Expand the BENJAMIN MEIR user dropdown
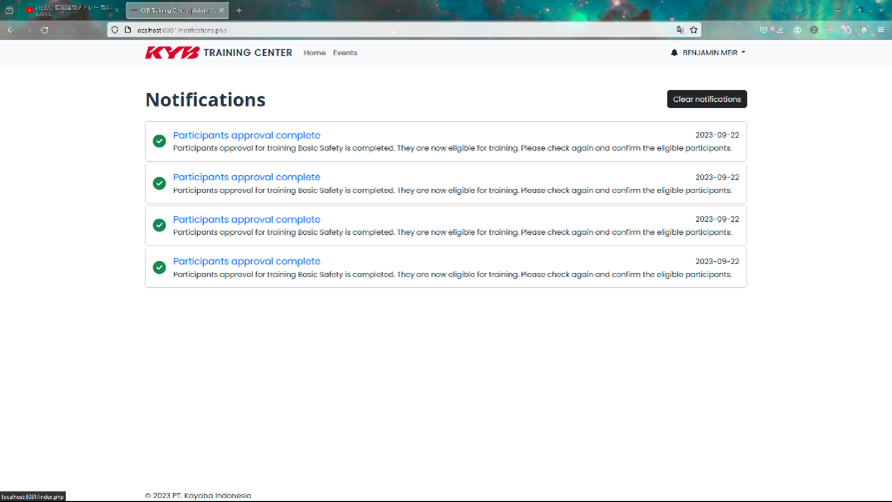This screenshot has height=502, width=892. tap(713, 53)
